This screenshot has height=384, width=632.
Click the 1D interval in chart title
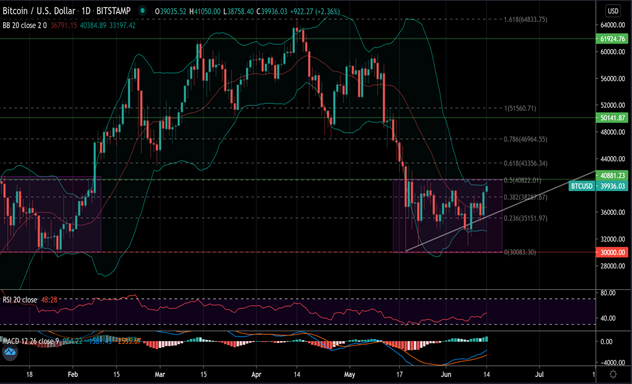(86, 11)
